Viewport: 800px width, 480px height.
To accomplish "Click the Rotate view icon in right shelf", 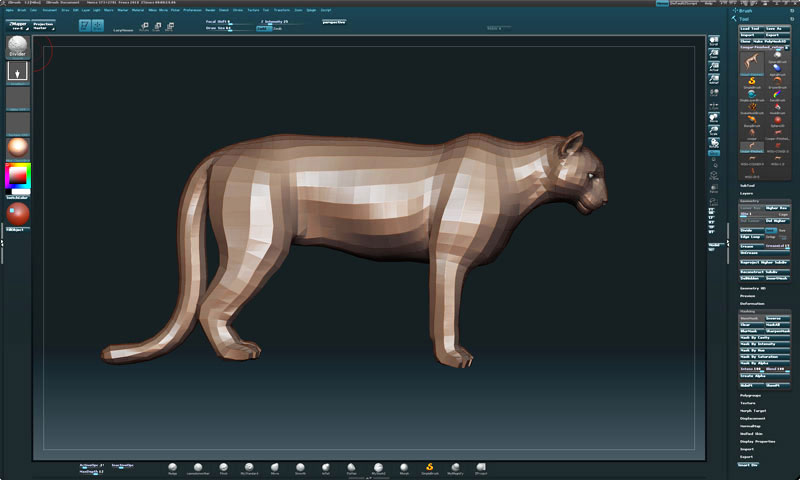I will (714, 143).
